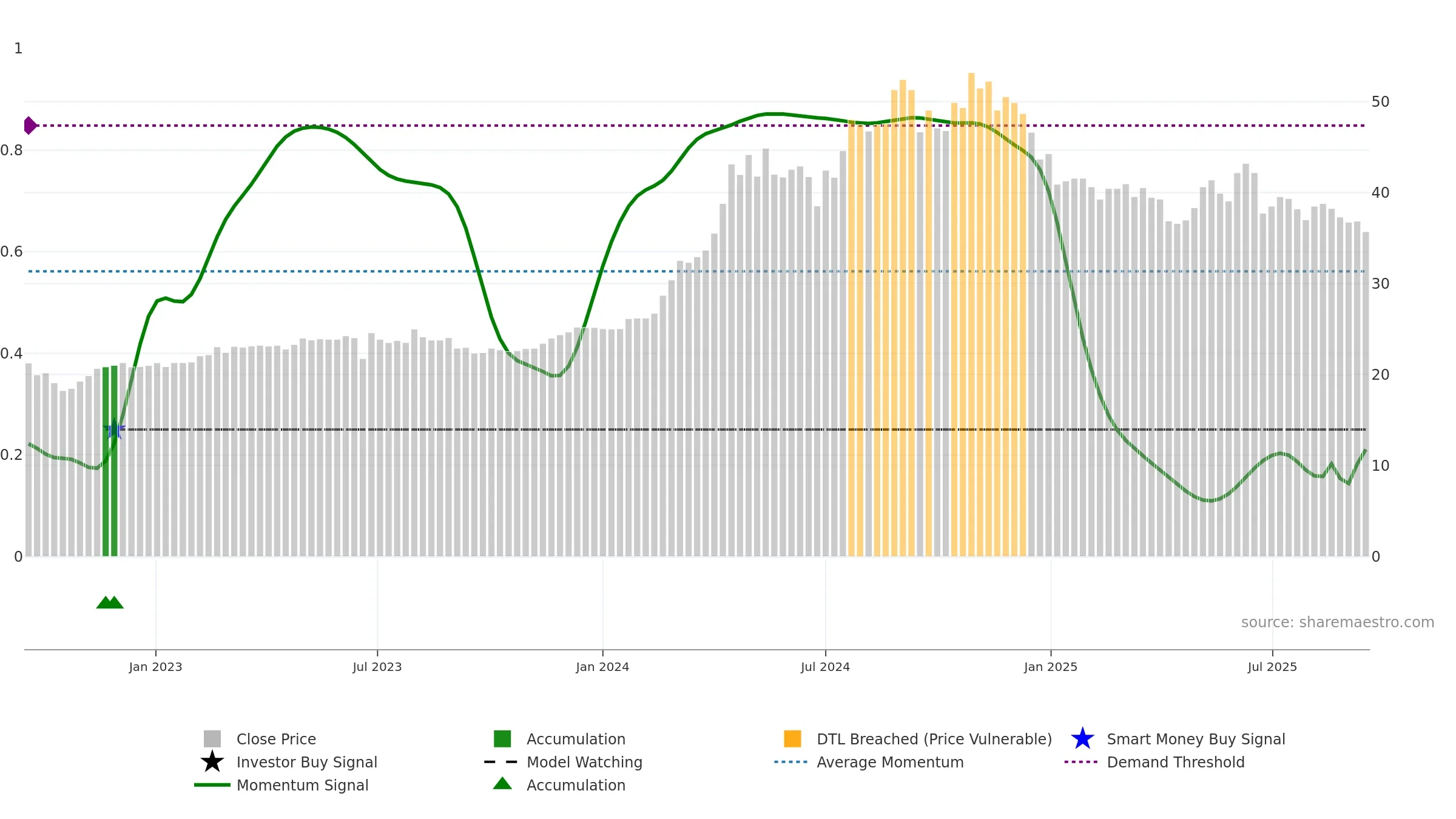Click the Jul 2023 axis label
Viewport: 1456px width, 819px height.
click(x=377, y=667)
